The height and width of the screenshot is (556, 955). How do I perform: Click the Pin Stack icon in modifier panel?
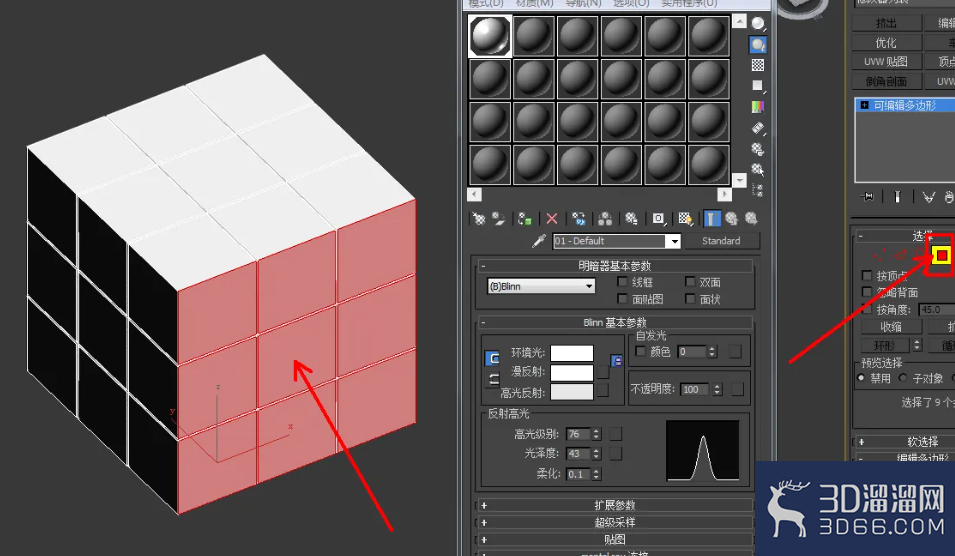[x=867, y=197]
